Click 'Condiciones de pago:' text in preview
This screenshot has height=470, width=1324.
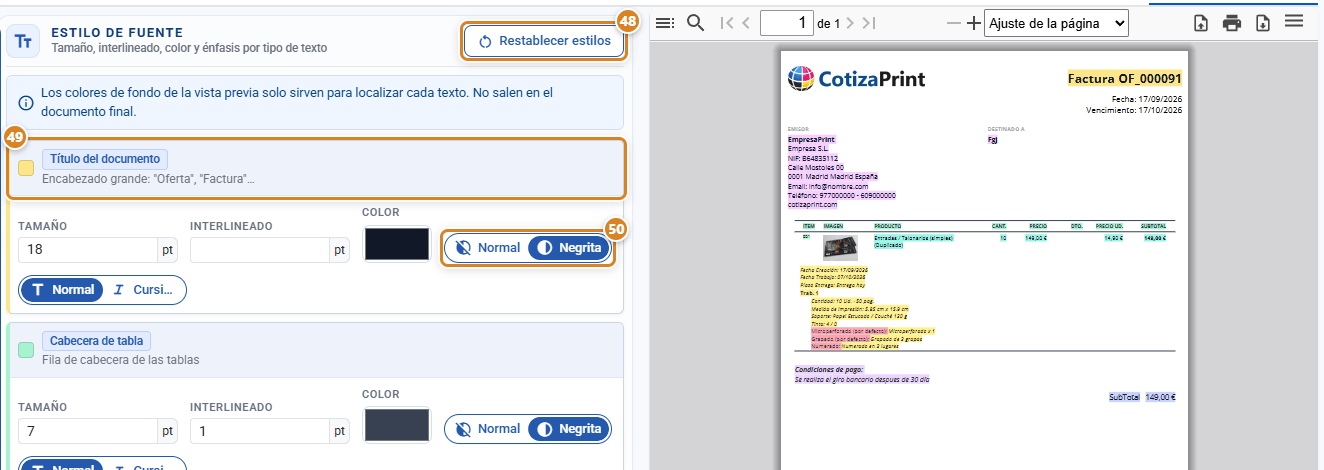[x=829, y=369]
